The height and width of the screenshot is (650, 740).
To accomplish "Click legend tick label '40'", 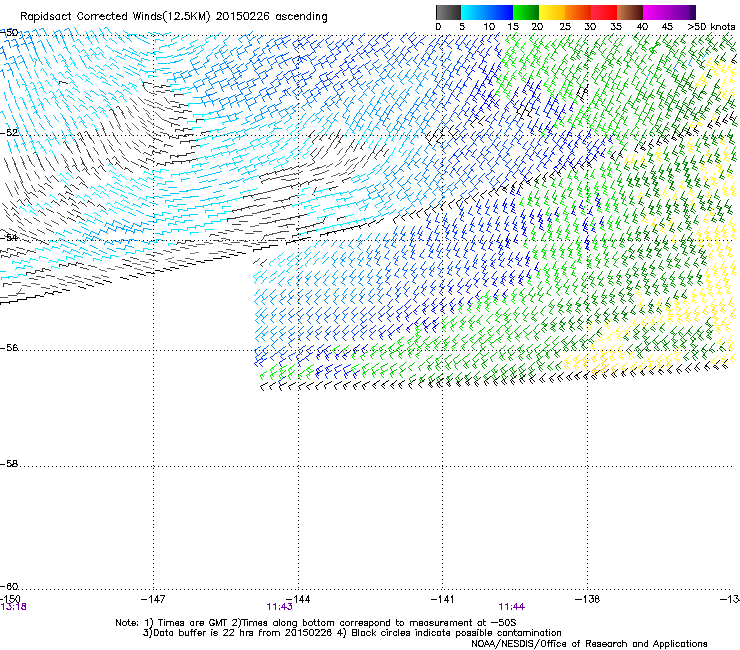I will coord(642,27).
